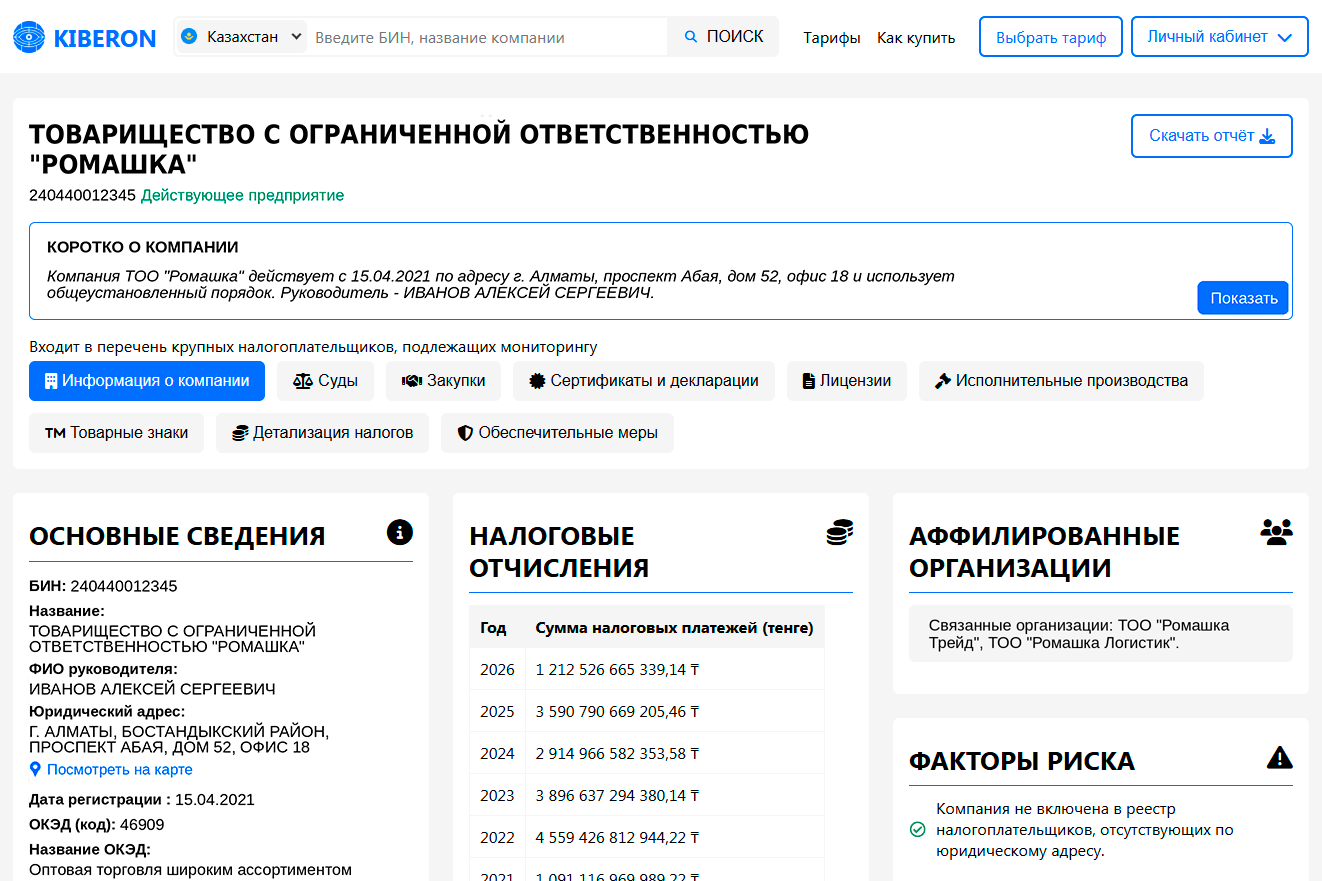
Task: Click the 2024 tax amount 2 914 966 582 353,58
Action: (617, 753)
